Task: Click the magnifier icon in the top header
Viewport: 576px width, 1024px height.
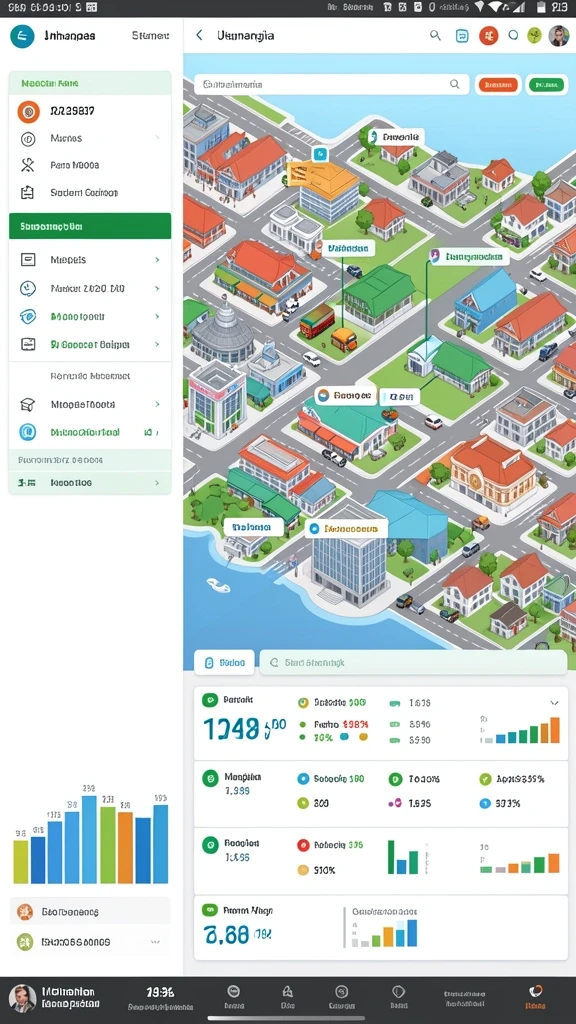Action: pyautogui.click(x=435, y=35)
